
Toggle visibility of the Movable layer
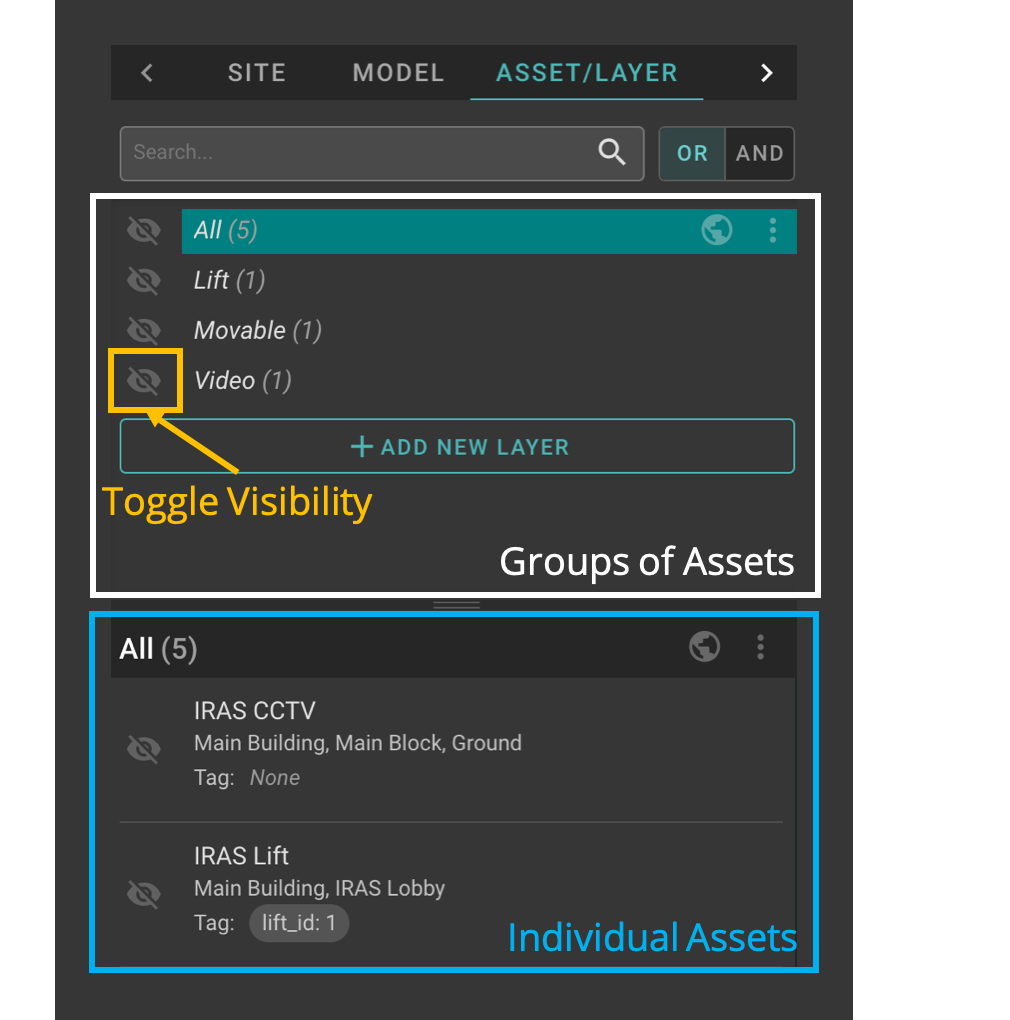pos(144,331)
